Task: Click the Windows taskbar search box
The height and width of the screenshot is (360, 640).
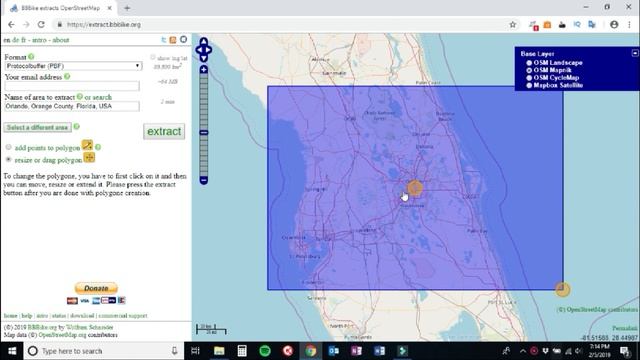Action: 104,351
